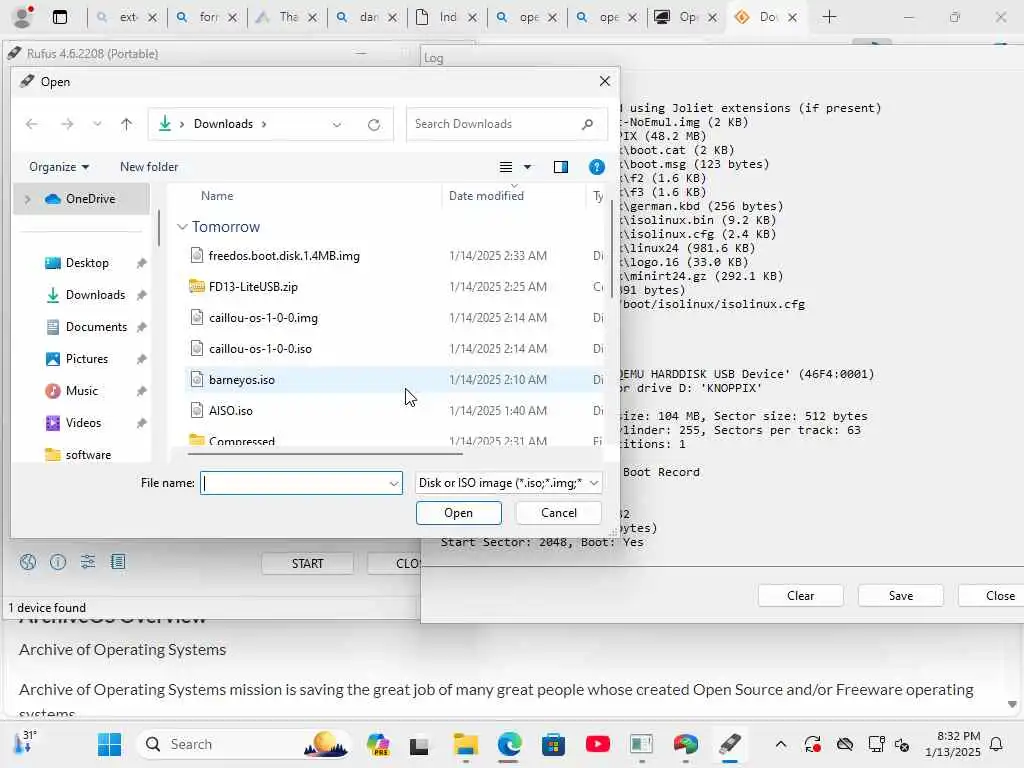The image size is (1024, 768).
Task: Click the Rufus language globe icon
Action: 27,562
